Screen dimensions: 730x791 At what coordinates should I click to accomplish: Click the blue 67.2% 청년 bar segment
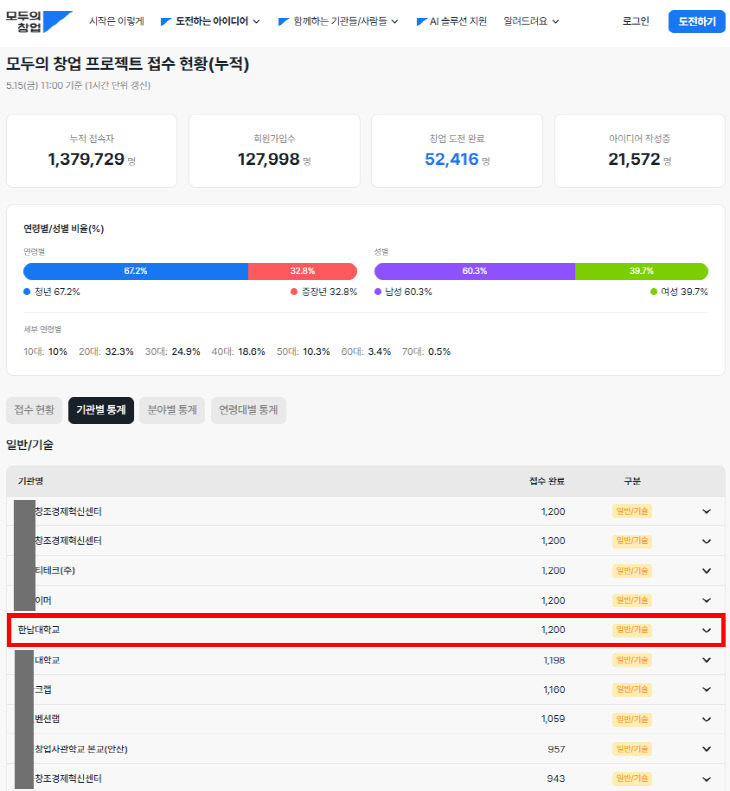136,271
